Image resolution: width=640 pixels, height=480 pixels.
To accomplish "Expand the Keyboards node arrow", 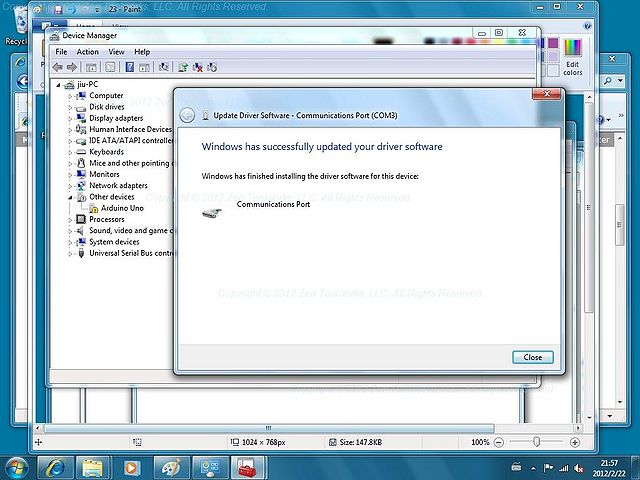I will (x=70, y=153).
